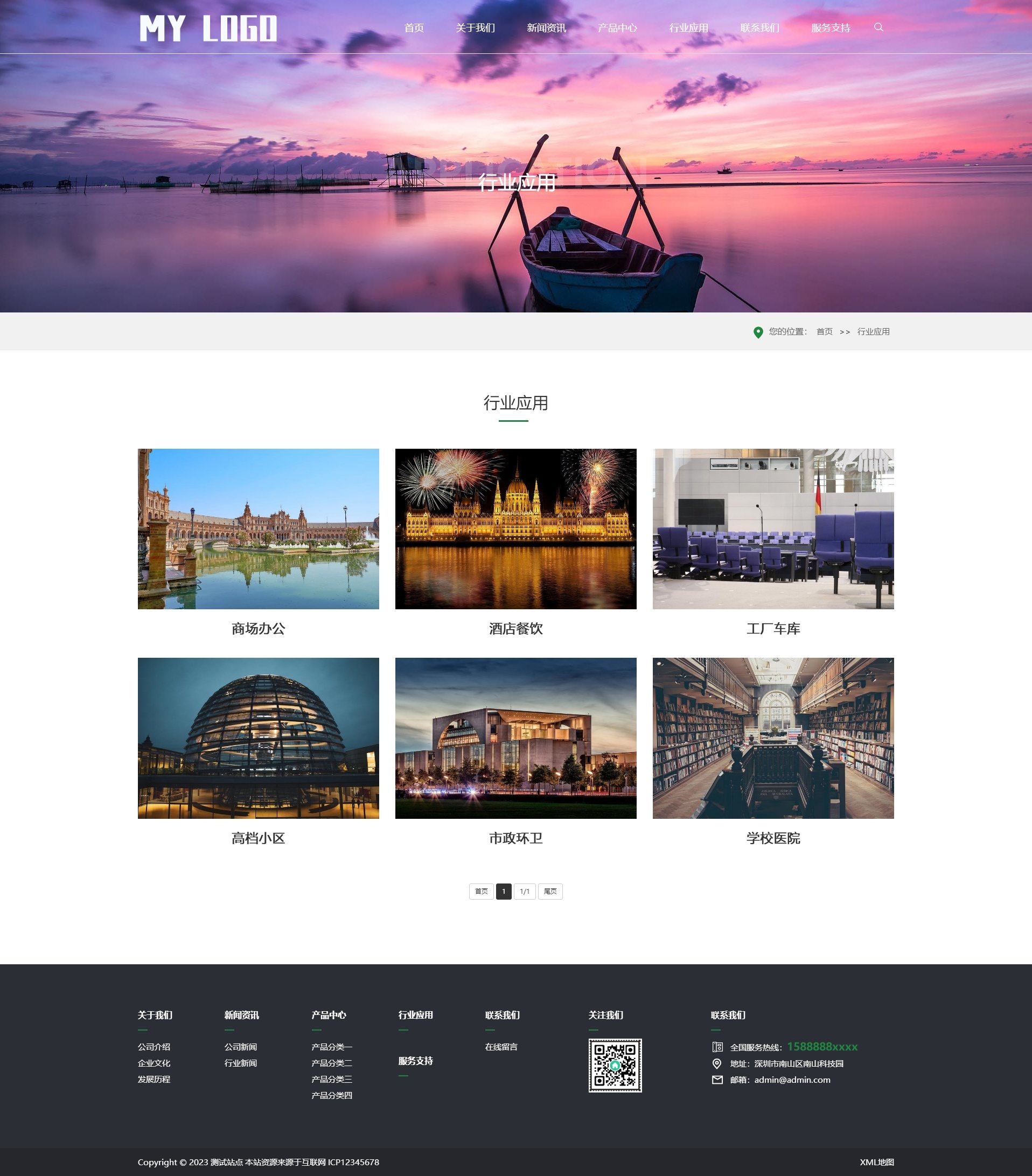Click the 尾页 pagination button
The image size is (1032, 1176).
coord(550,891)
